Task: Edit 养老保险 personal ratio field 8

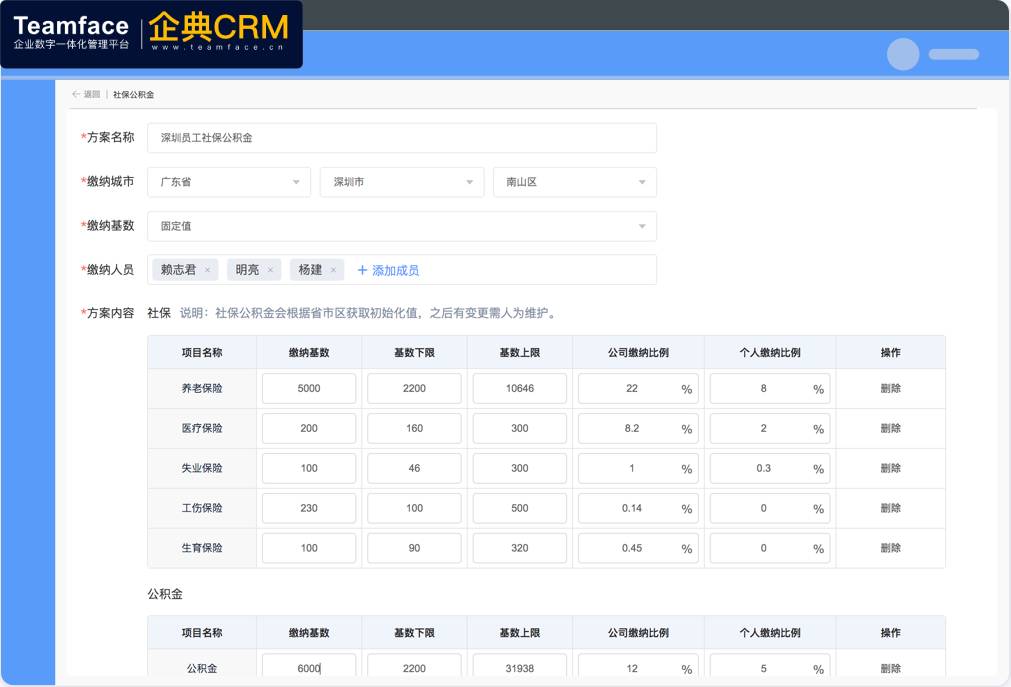Action: coord(770,388)
